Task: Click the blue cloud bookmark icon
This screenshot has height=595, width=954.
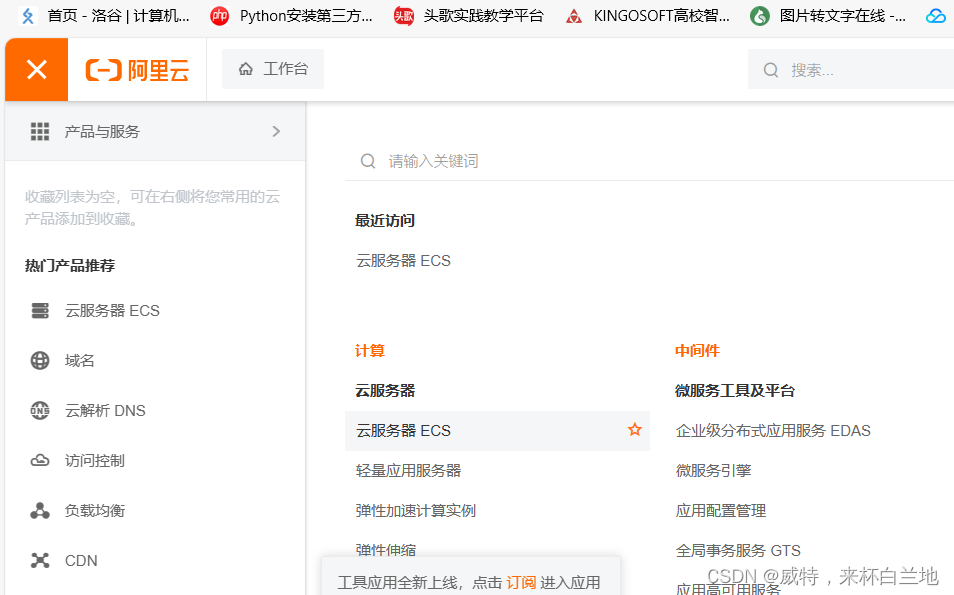Action: coord(935,16)
